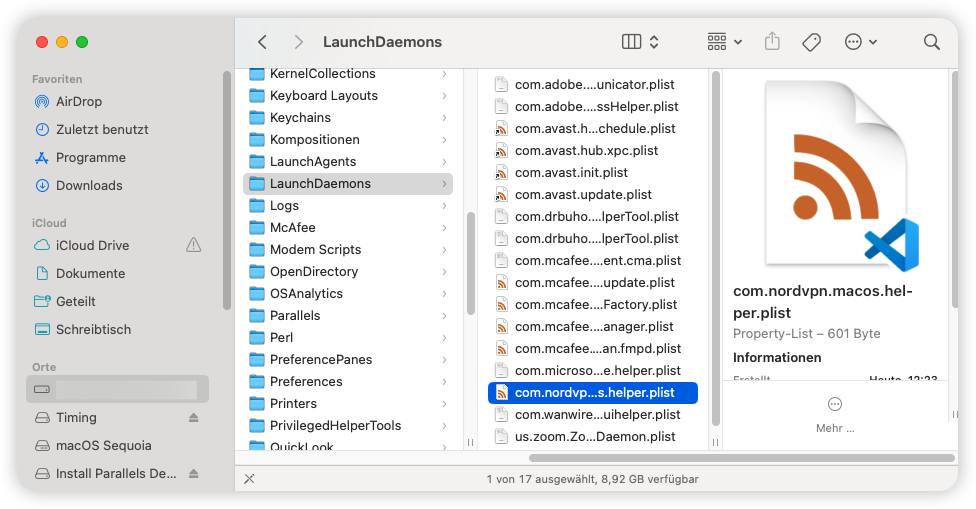Select the PreferencePanes folder
Screen dimensions: 976x509
(x=321, y=360)
